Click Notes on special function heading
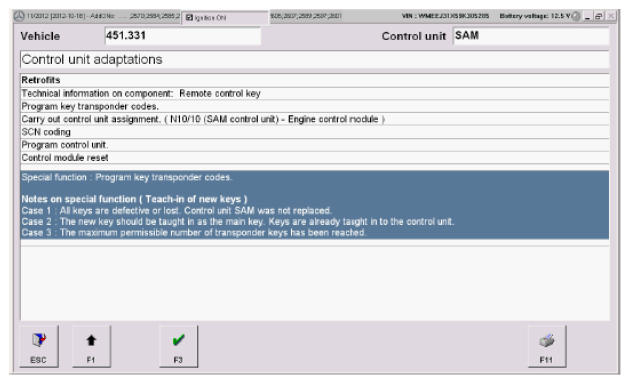This screenshot has width=630, height=384. click(x=134, y=199)
